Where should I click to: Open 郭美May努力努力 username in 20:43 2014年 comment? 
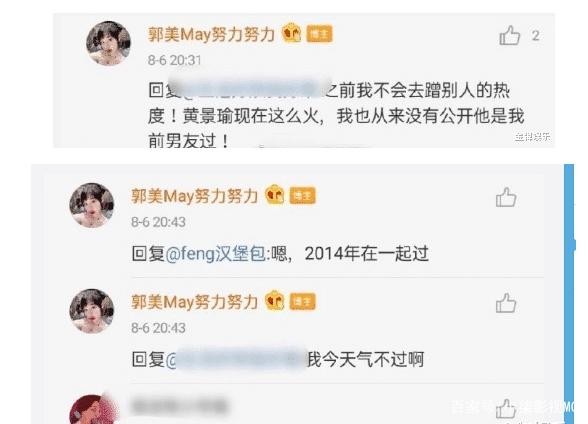pyautogui.click(x=195, y=196)
